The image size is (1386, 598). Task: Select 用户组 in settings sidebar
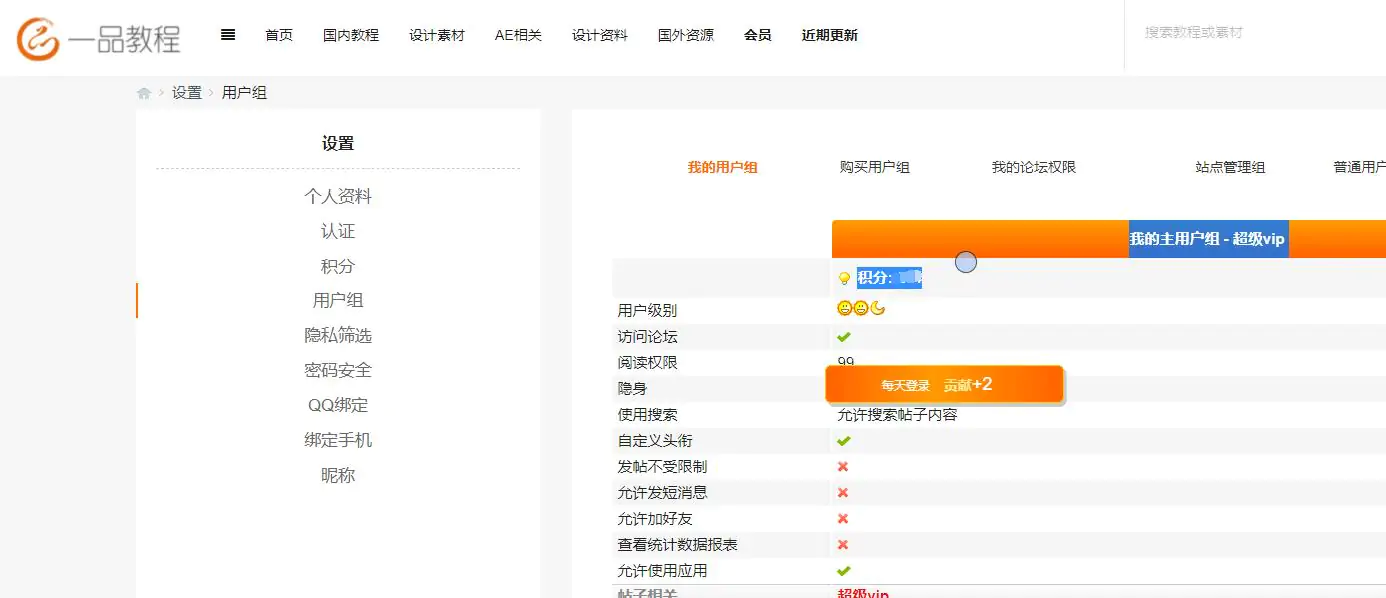[338, 300]
